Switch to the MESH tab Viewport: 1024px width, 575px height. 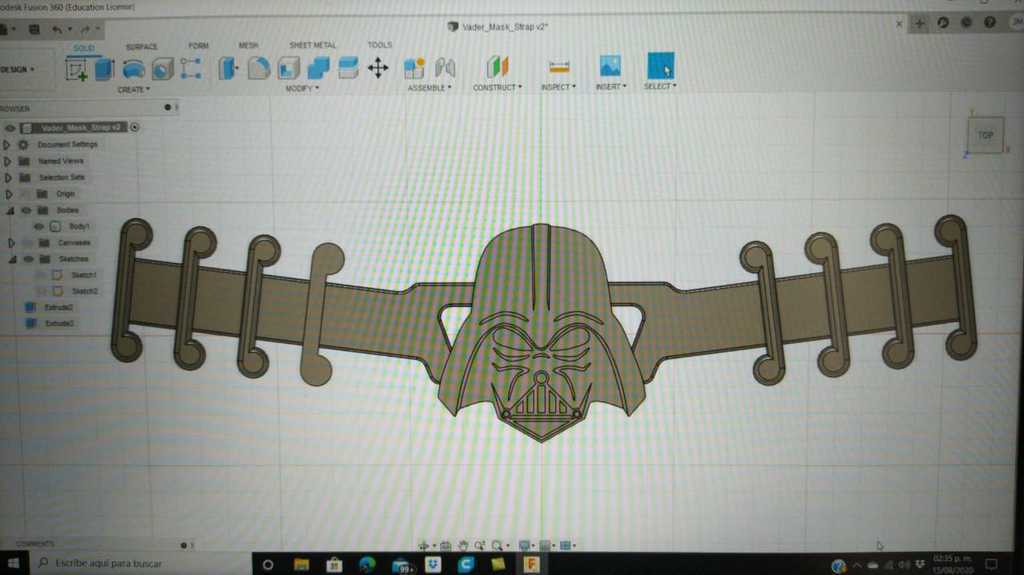pyautogui.click(x=248, y=45)
